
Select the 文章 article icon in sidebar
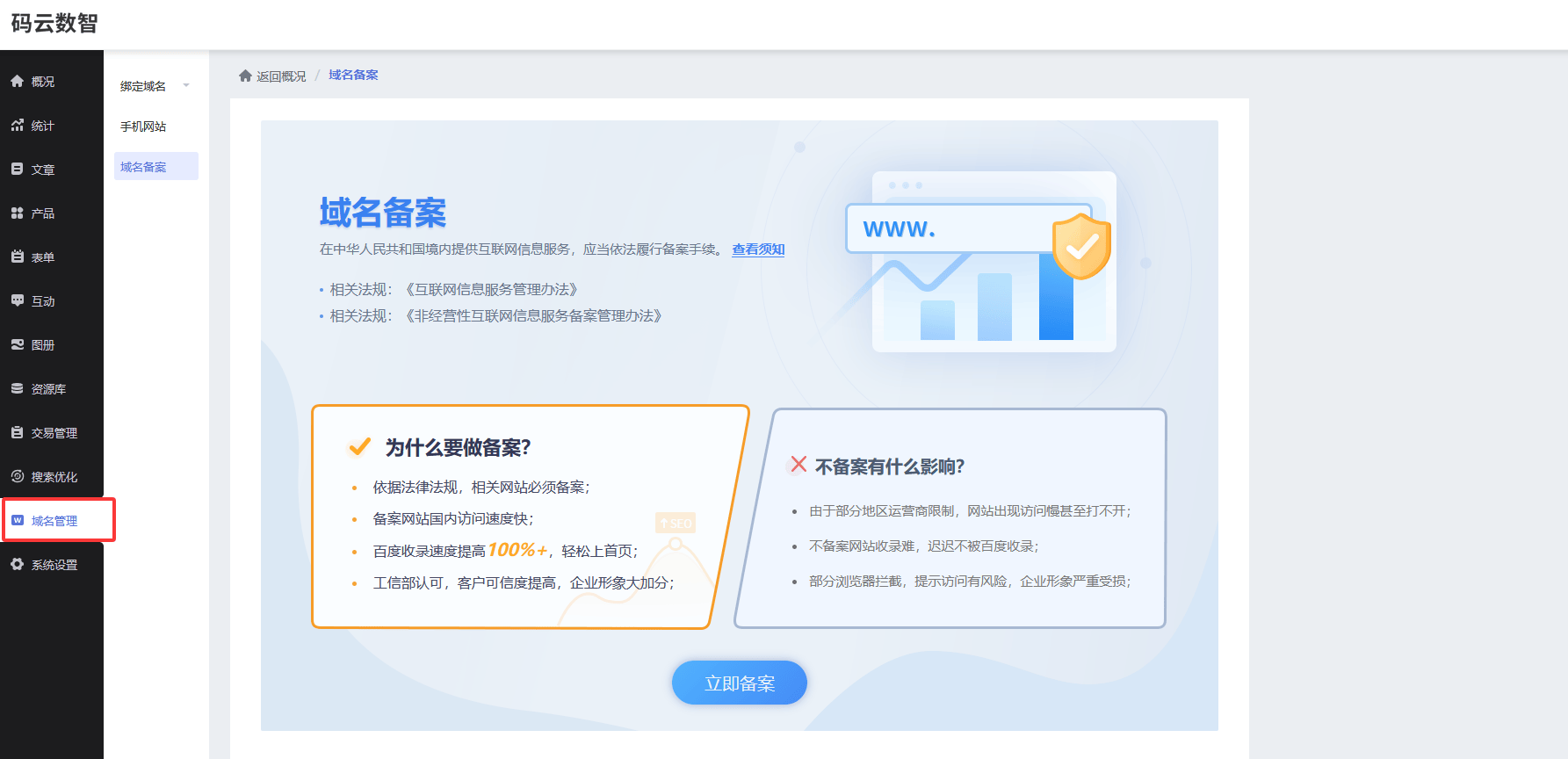[x=17, y=169]
